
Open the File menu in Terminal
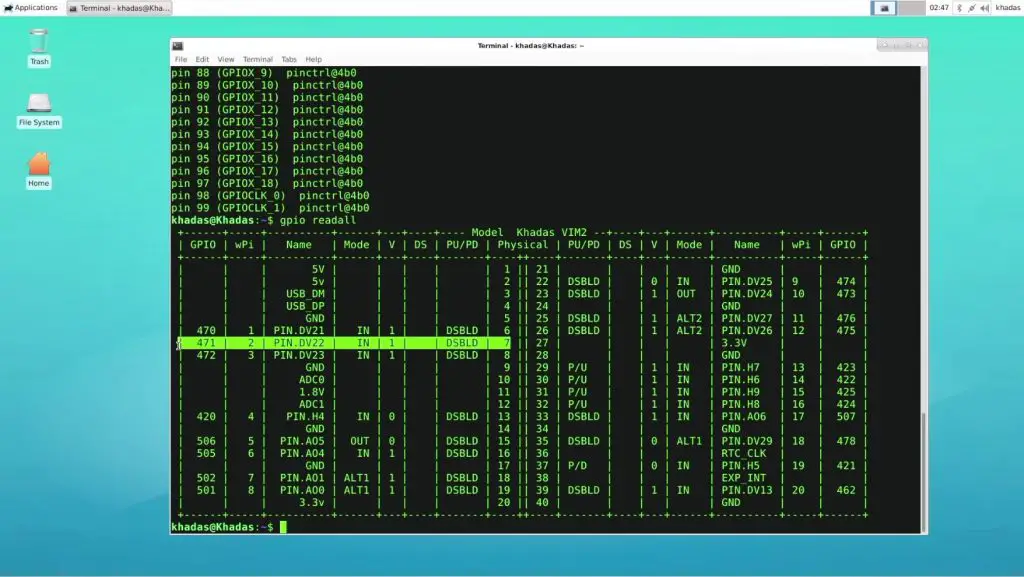181,59
